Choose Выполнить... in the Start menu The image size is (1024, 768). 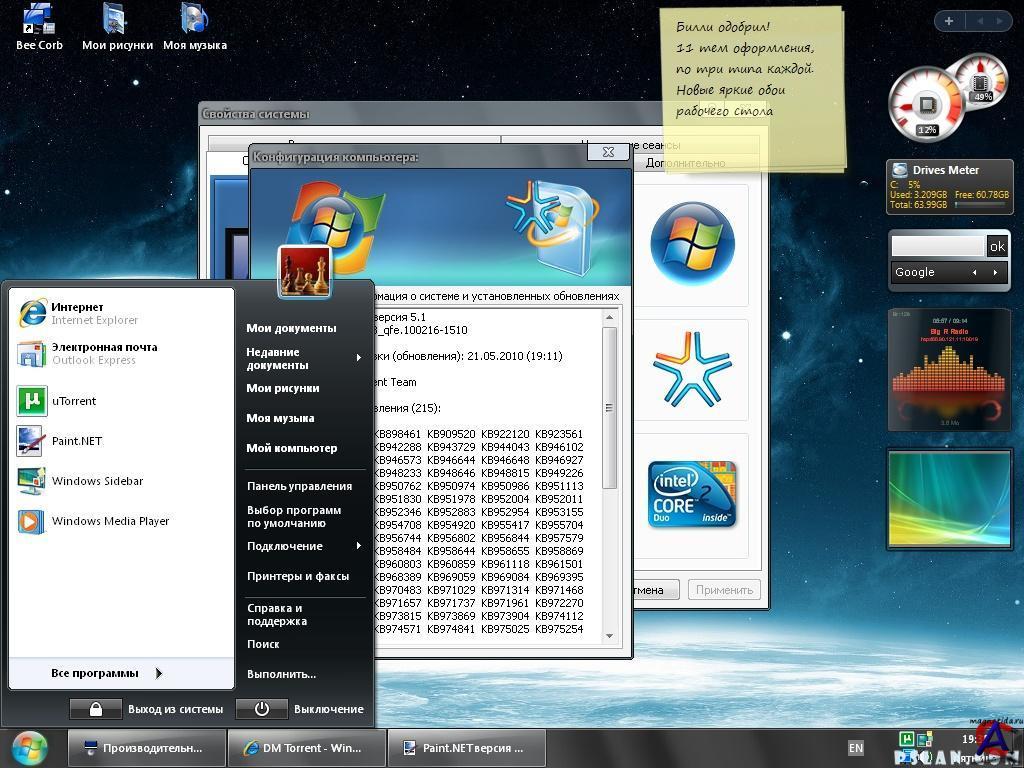pos(281,674)
